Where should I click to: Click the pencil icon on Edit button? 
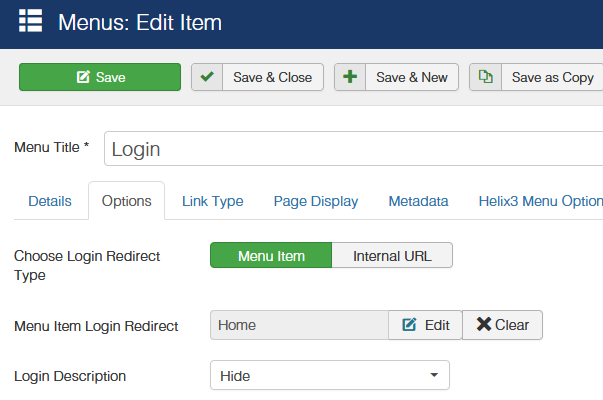coord(409,325)
